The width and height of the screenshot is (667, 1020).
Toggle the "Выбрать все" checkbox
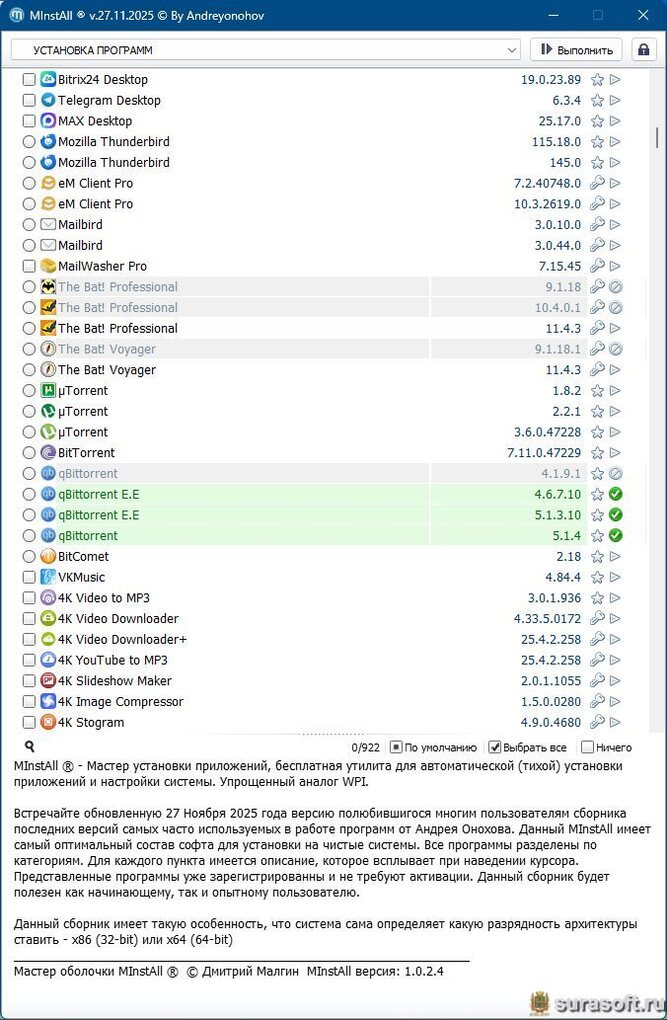[x=494, y=747]
